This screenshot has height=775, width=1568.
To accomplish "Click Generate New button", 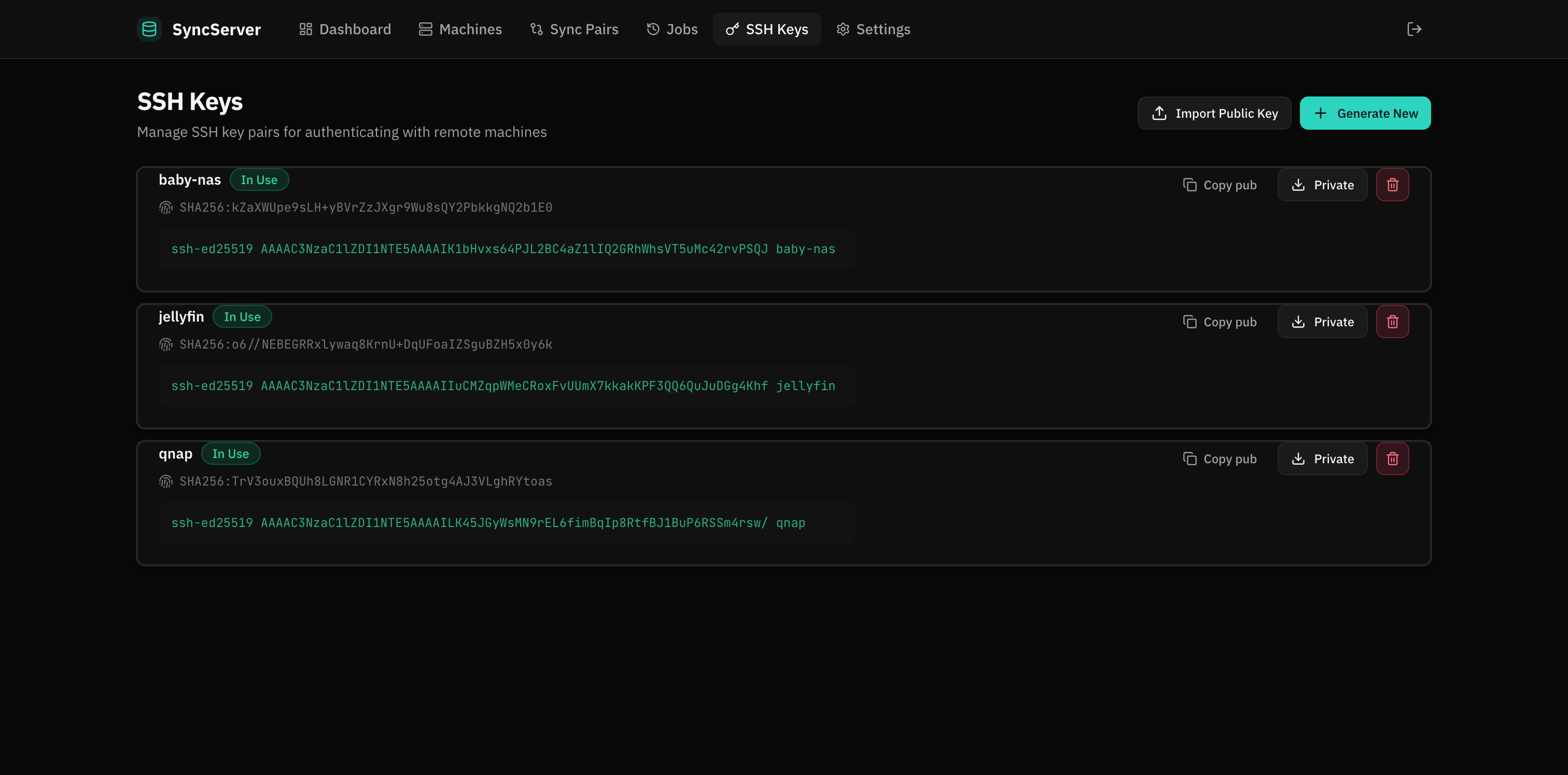I will tap(1365, 113).
